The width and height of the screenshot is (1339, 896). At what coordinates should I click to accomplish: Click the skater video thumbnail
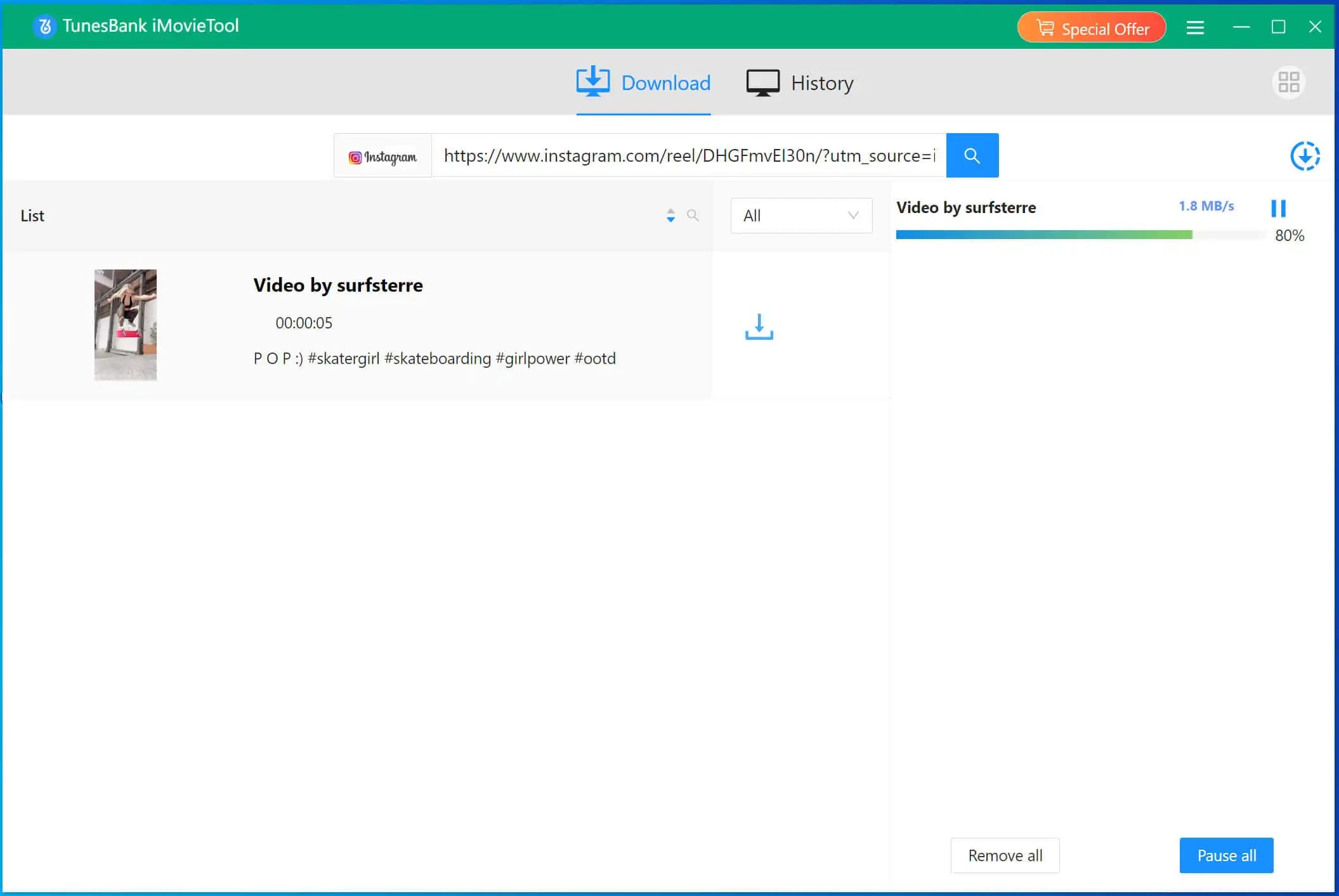(x=126, y=325)
